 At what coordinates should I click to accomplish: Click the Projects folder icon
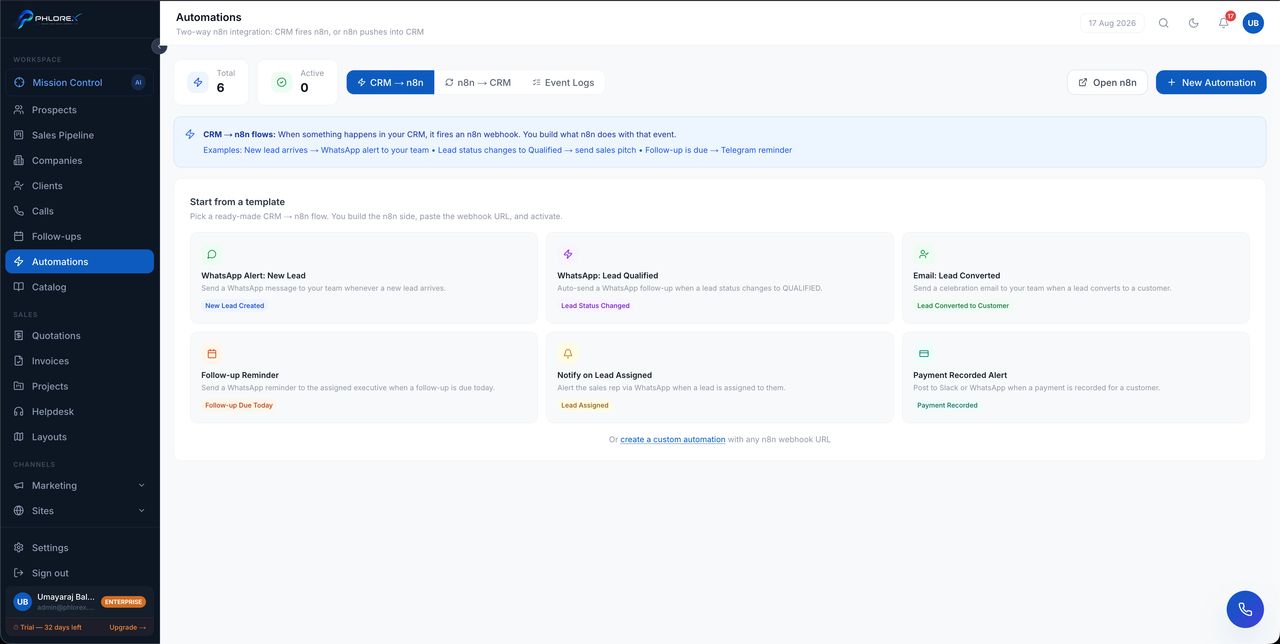click(x=19, y=386)
